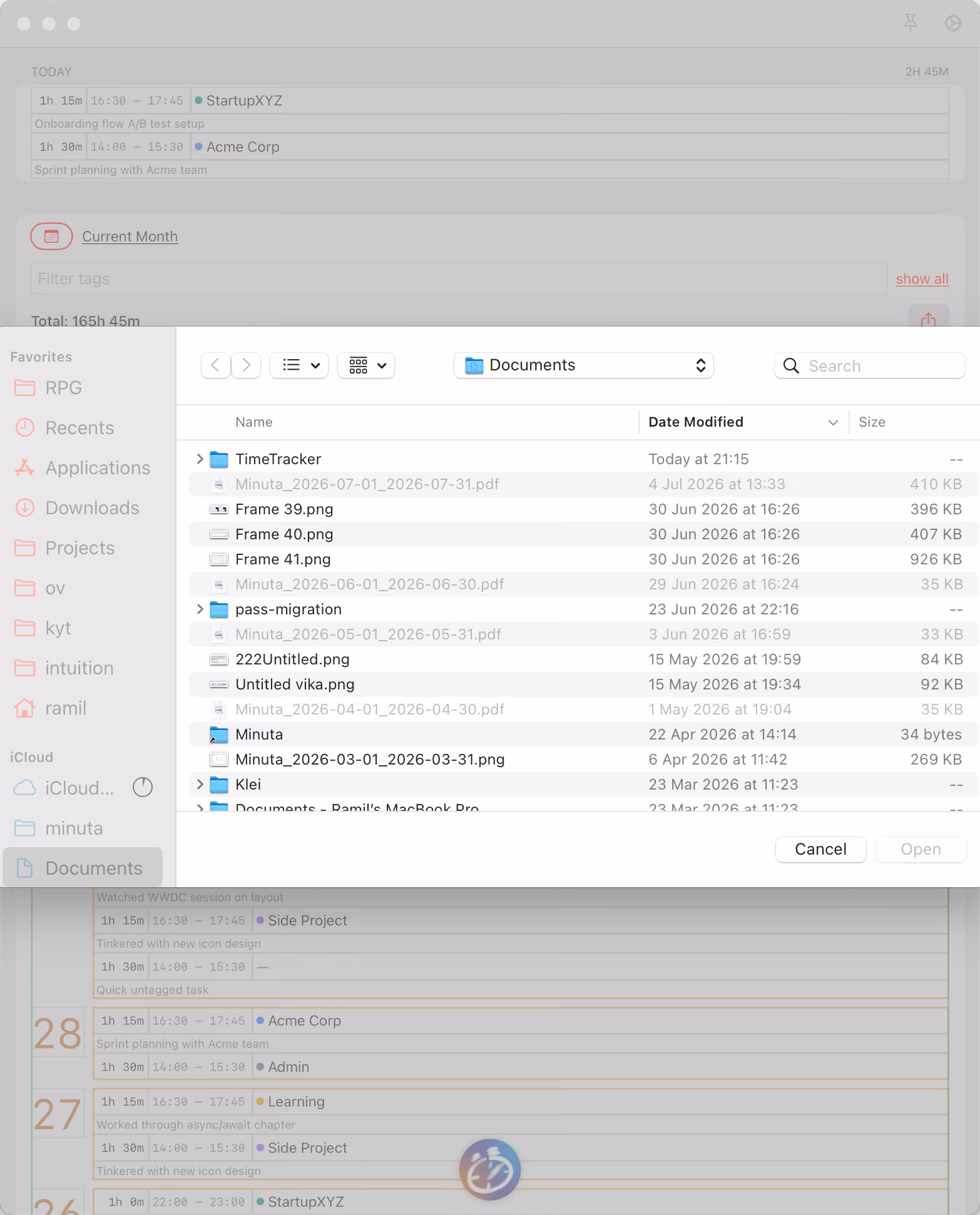Click the Filter tags input field
Viewport: 980px width, 1215px height.
tap(459, 278)
